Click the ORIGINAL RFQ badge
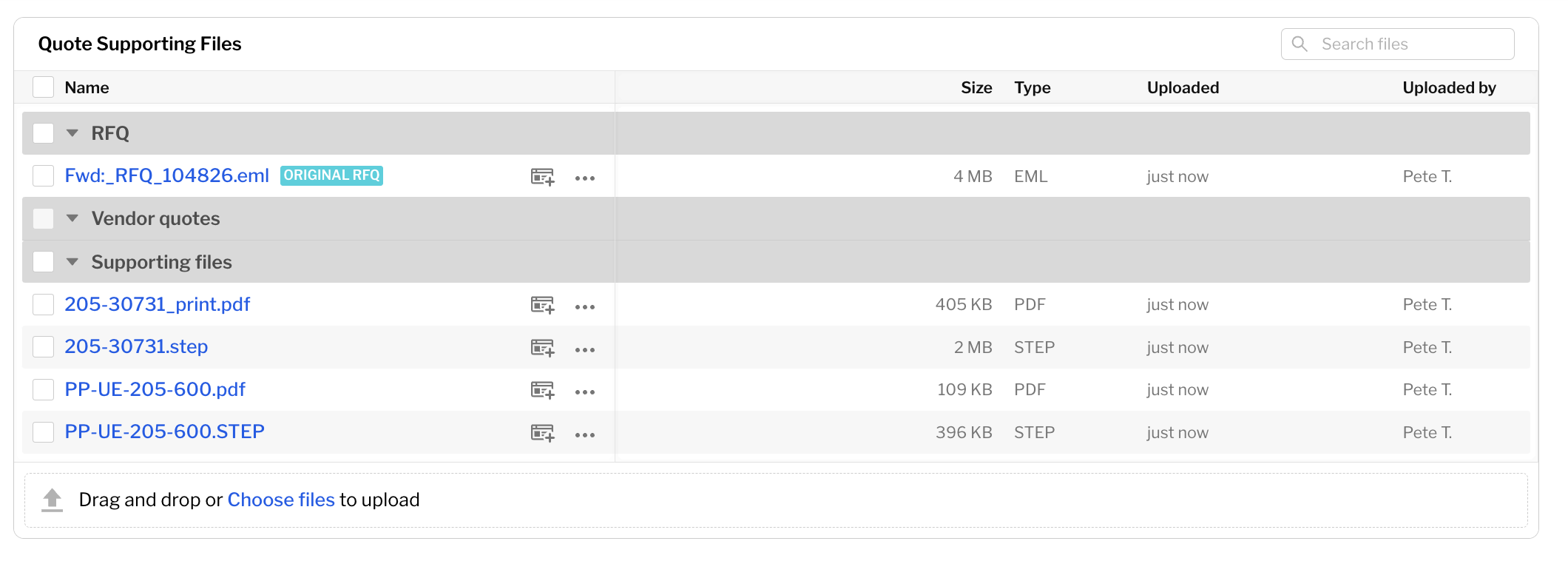Viewport: 1568px width, 561px height. point(331,175)
